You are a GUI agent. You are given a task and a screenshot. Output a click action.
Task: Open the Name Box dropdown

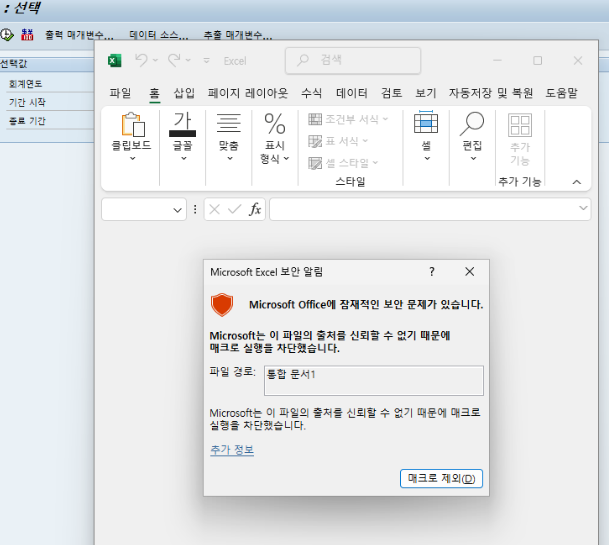click(x=177, y=210)
